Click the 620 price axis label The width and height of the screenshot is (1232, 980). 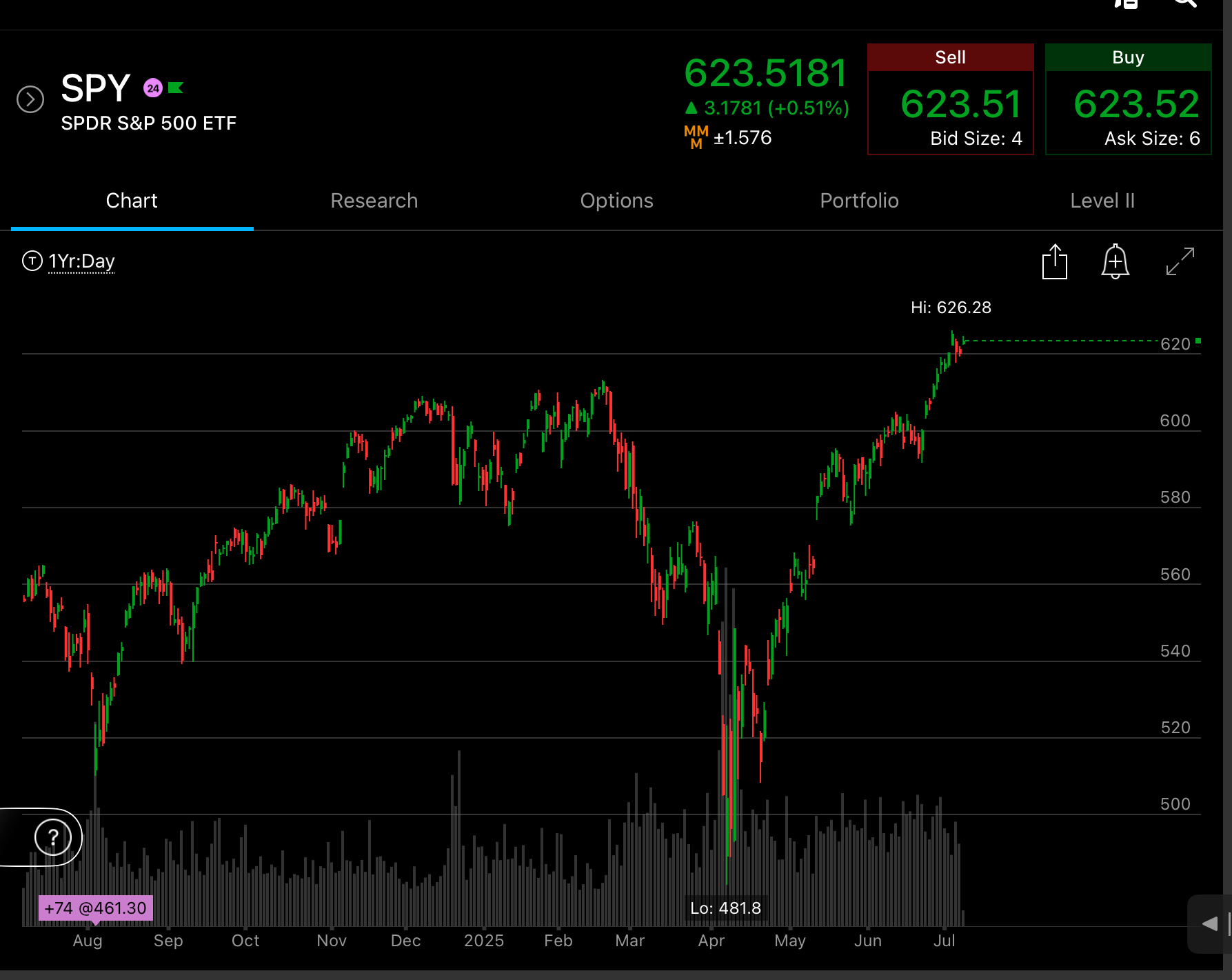[x=1175, y=344]
